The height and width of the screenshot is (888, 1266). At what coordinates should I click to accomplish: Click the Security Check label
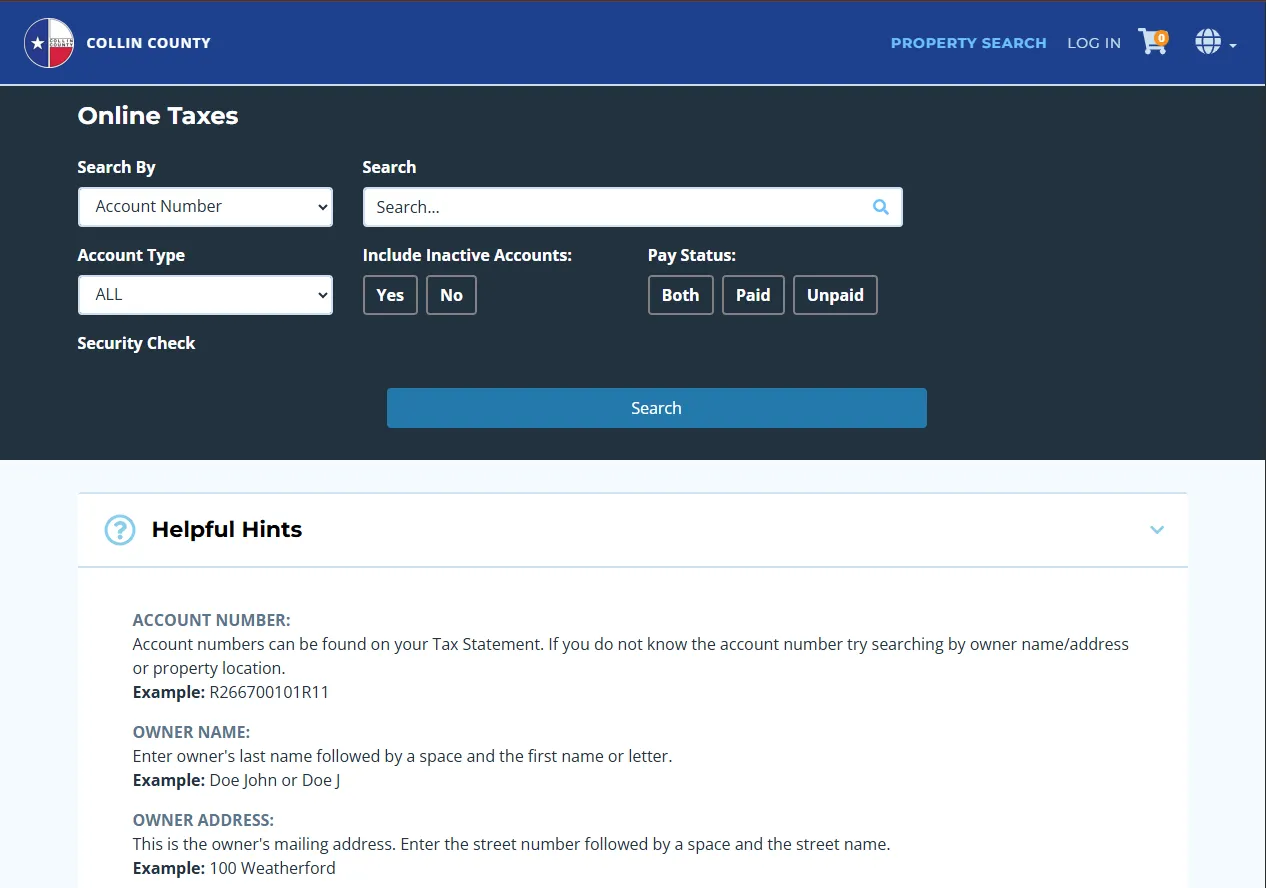tap(136, 343)
